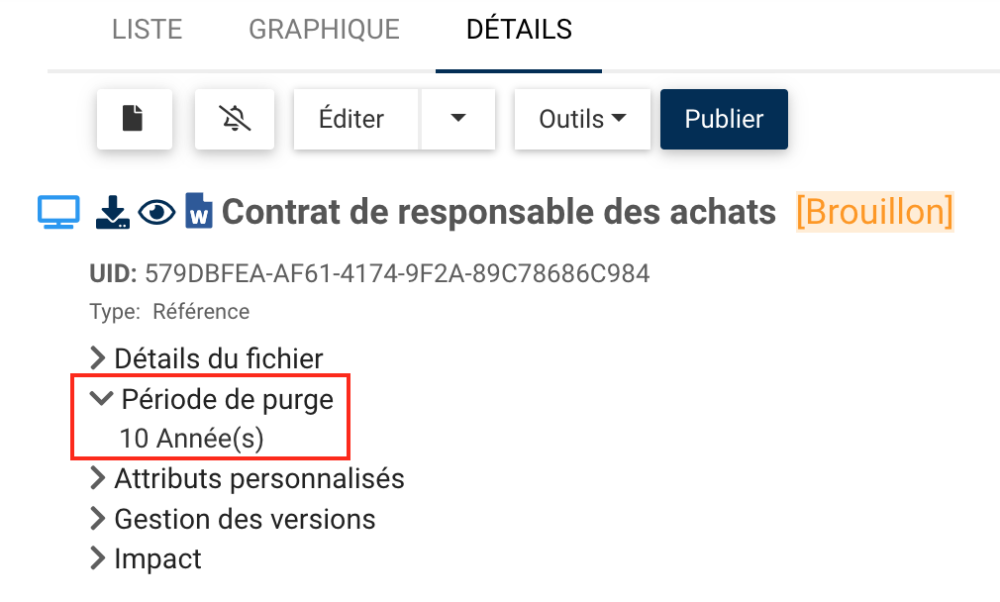
Task: Click the eye preview icon
Action: click(156, 212)
